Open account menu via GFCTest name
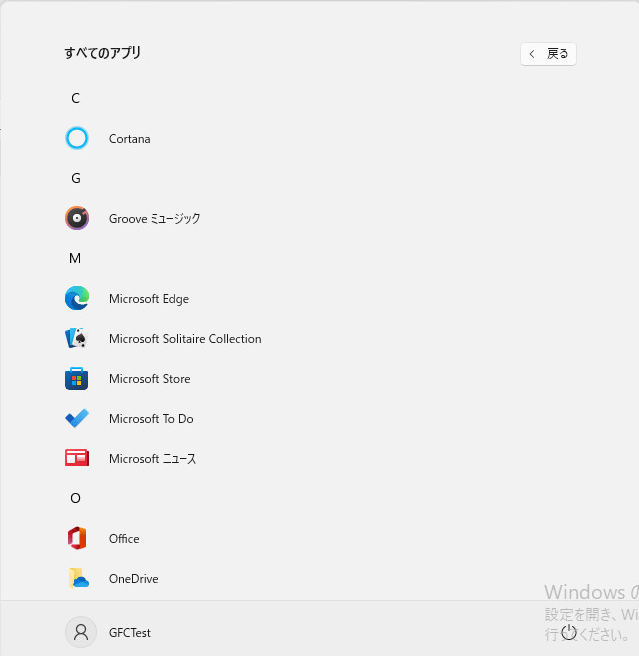Viewport: 639px width, 656px height. (x=130, y=633)
